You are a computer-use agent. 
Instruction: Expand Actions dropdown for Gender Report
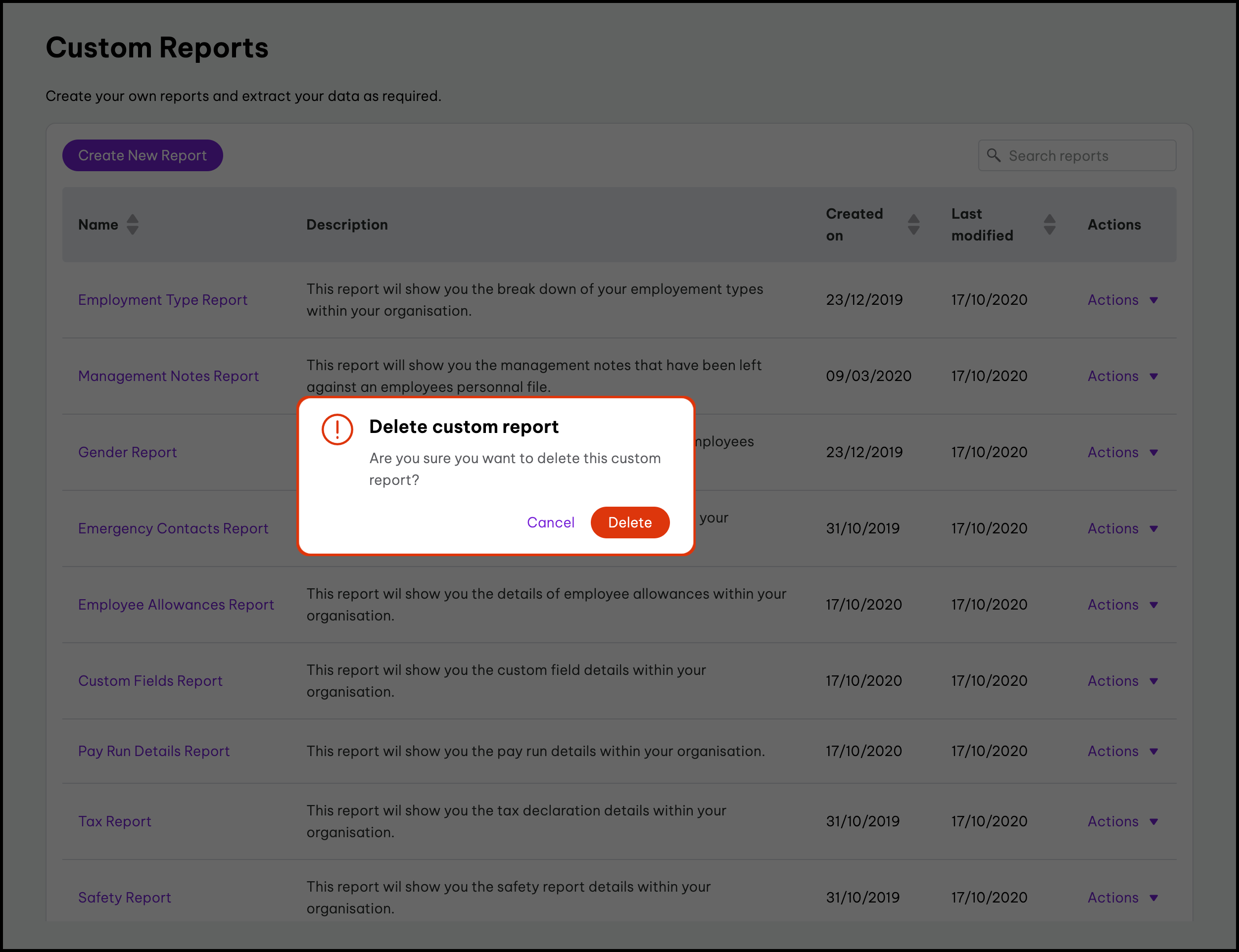tap(1122, 452)
